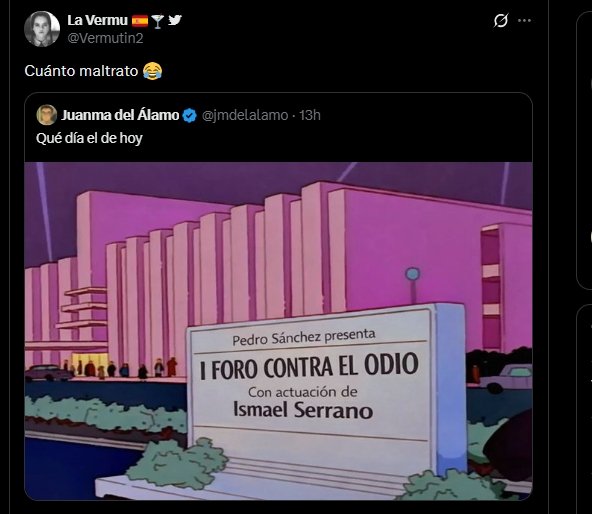This screenshot has width=592, height=514.
Task: Open Juanma del Álamo's profile name
Action: [x=120, y=115]
